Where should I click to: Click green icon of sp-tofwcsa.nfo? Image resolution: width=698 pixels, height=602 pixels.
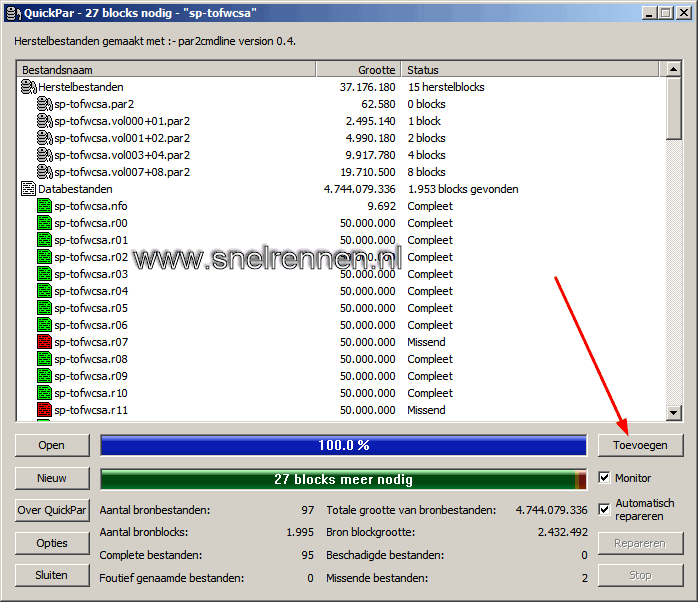pos(45,206)
